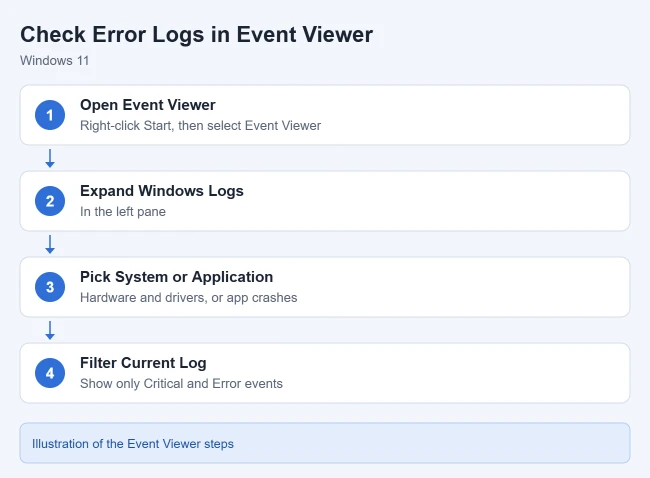The width and height of the screenshot is (650, 478).
Task: Select the "Windows 11" subtitle text
Action: [x=55, y=61]
